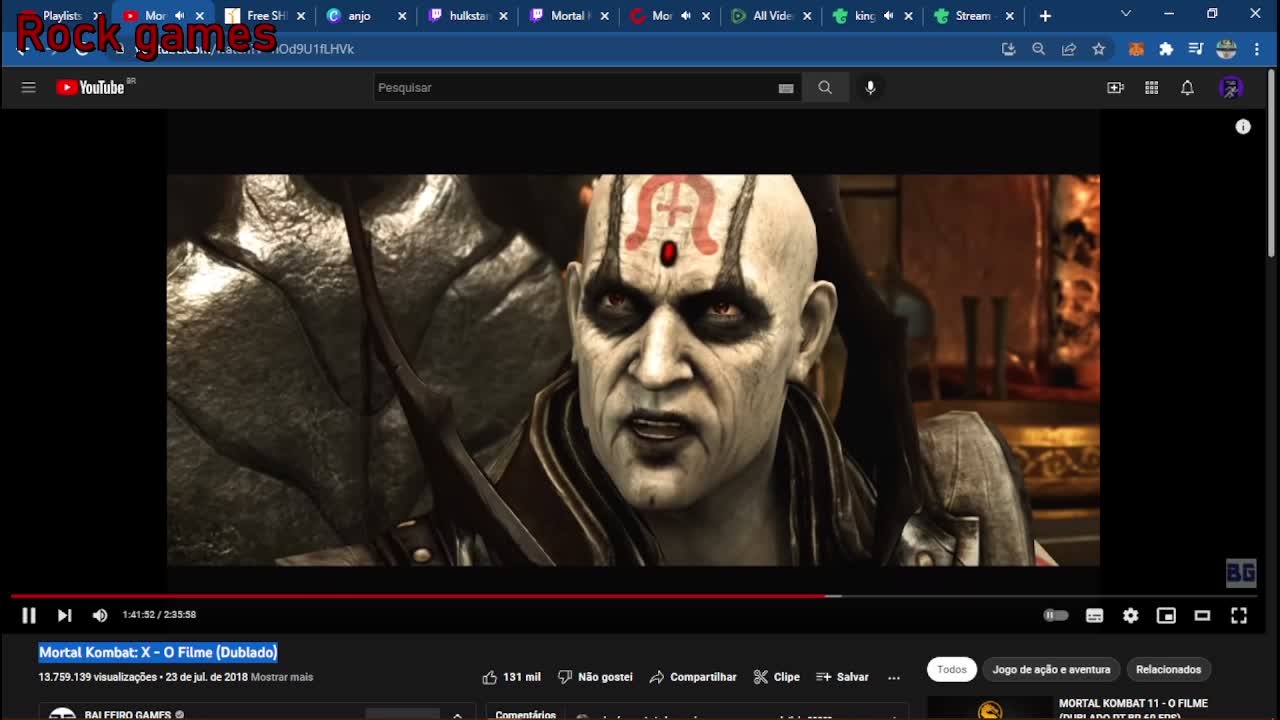Expand description with Mostrar mais
1280x720 pixels.
282,677
